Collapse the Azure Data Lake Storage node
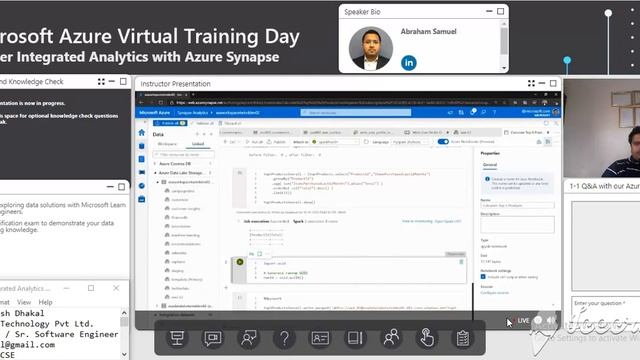Screen dimensions: 640x360 pyautogui.click(x=156, y=173)
